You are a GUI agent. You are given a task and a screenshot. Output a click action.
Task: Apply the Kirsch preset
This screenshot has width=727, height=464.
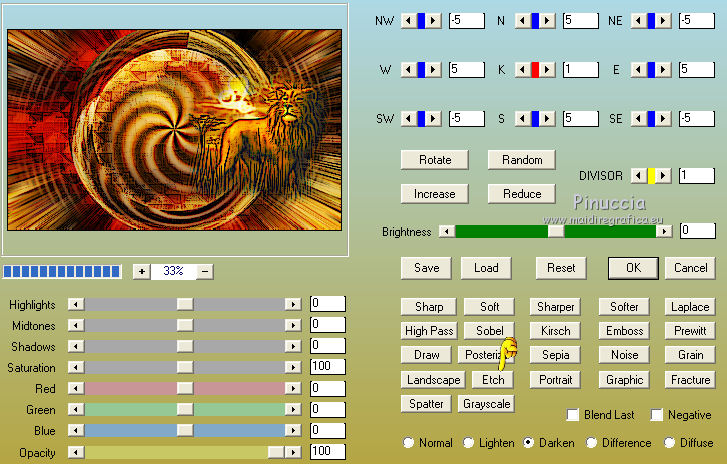tap(555, 331)
